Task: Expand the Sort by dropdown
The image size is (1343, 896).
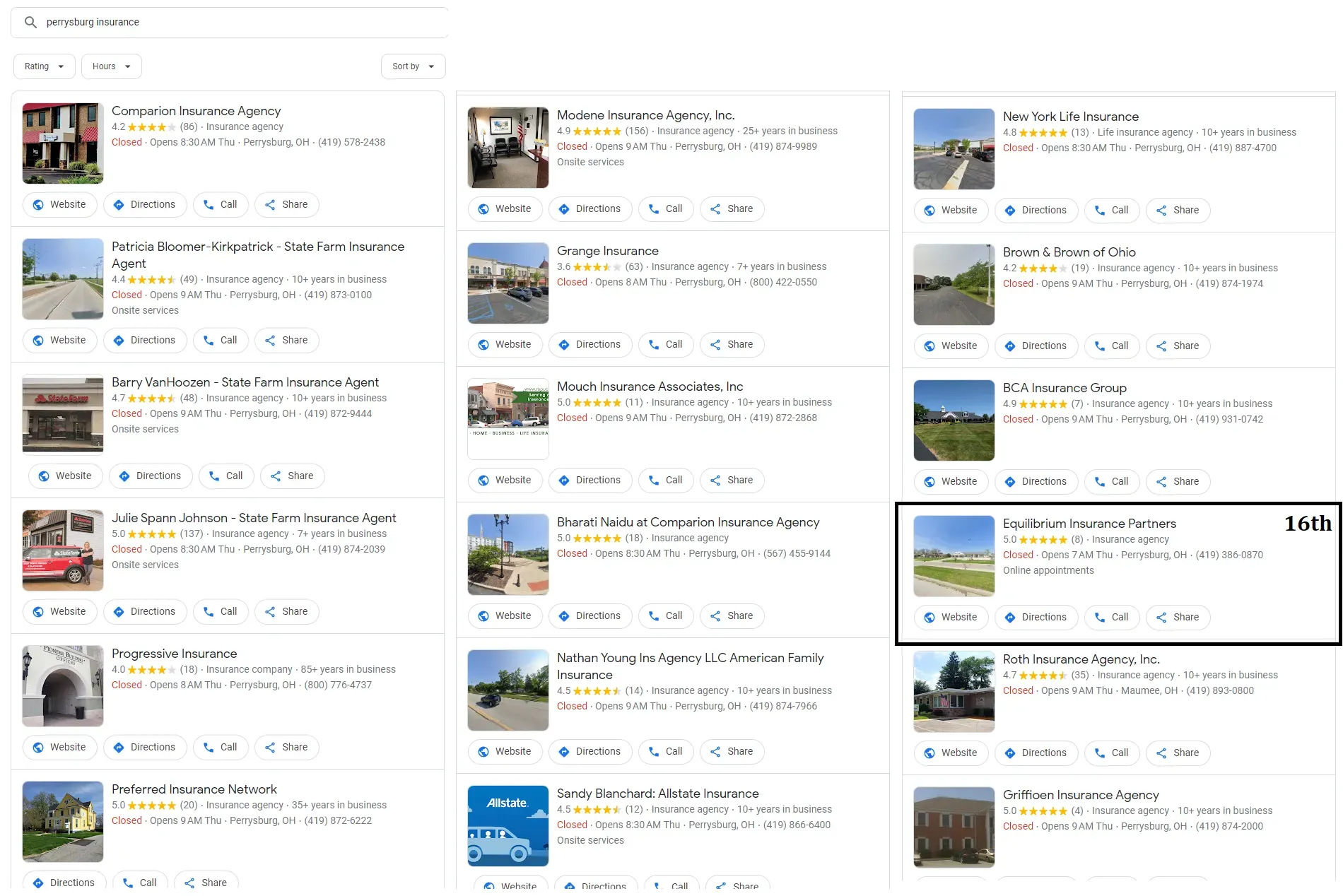Action: coord(414,66)
